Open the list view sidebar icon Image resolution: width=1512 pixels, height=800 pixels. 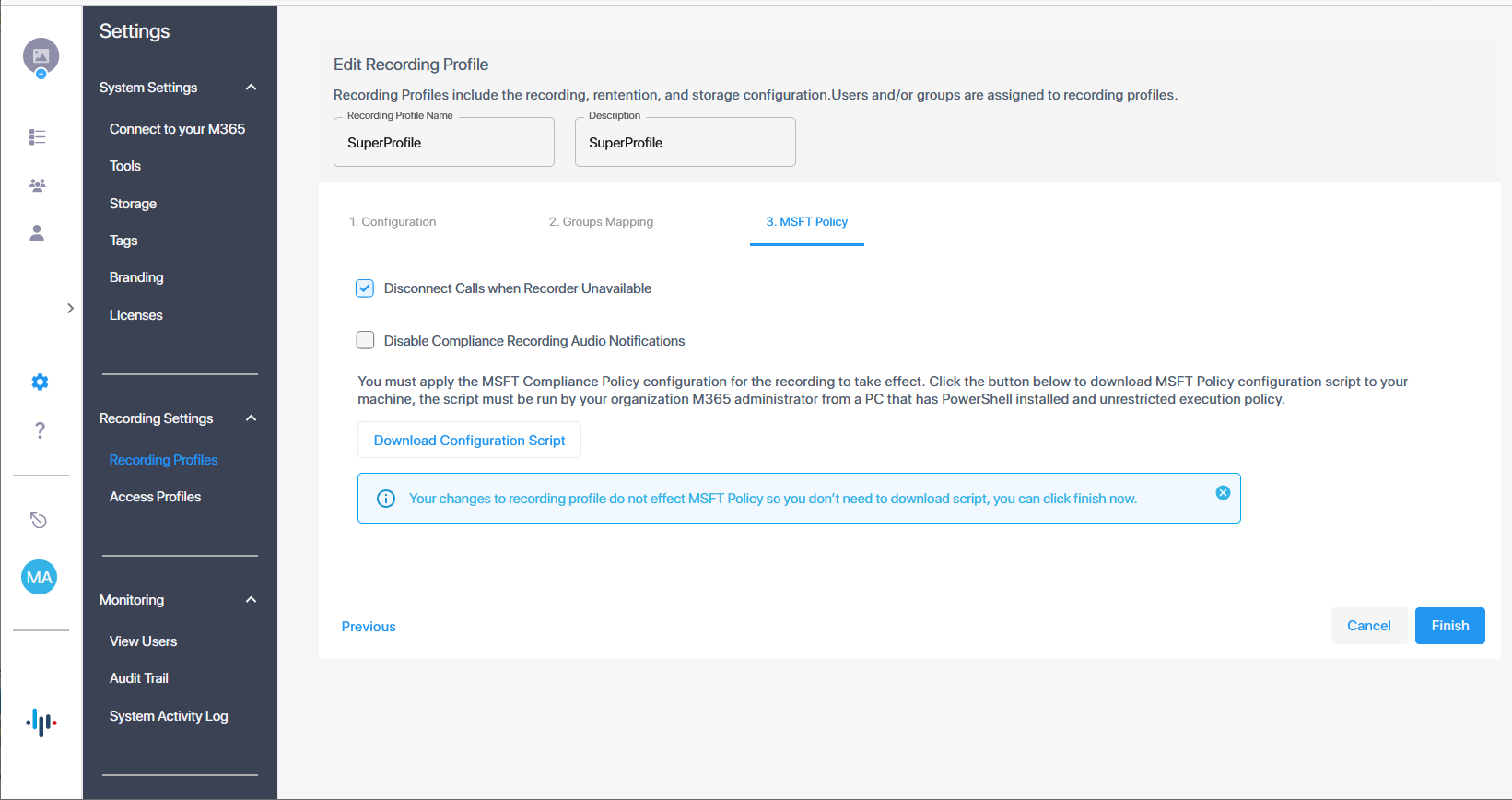(x=38, y=137)
